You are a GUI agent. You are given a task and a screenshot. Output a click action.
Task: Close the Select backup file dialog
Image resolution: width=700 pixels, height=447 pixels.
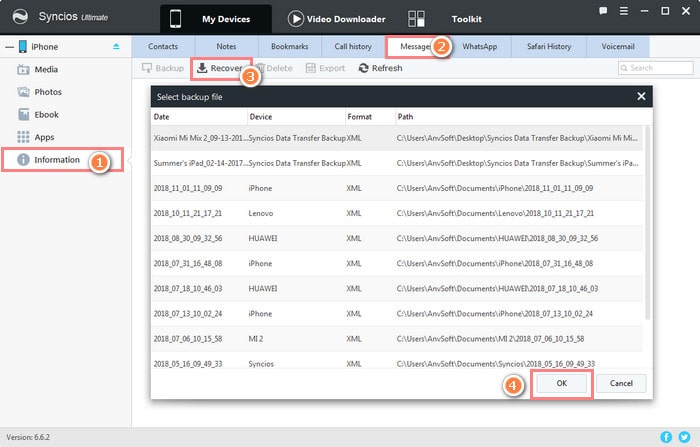641,96
